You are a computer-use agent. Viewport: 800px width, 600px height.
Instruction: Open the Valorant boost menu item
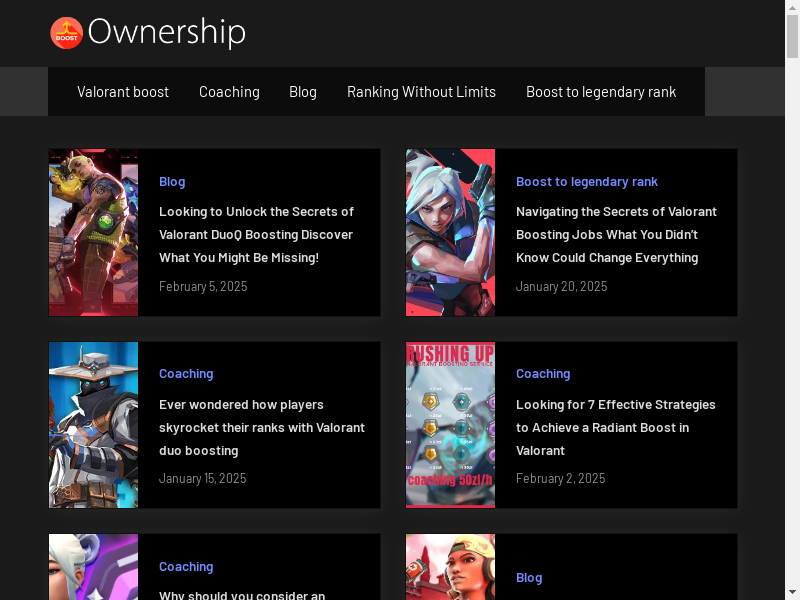pos(123,92)
